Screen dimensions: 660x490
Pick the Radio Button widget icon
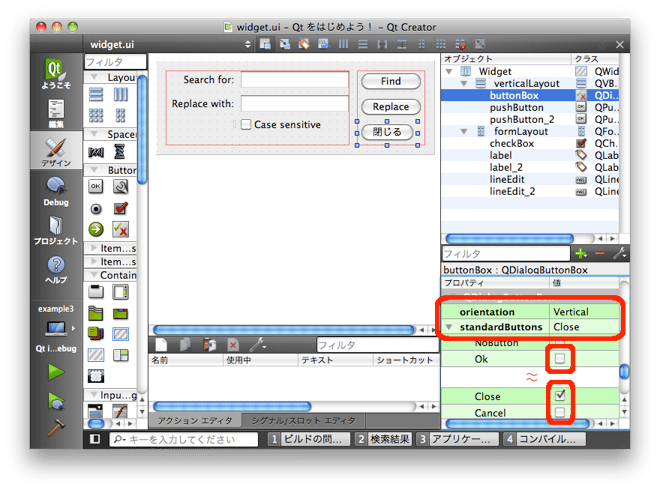coord(97,208)
